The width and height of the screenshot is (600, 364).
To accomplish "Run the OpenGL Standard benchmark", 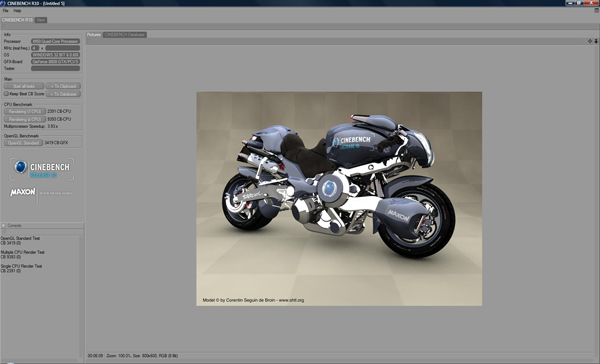I will (23, 143).
